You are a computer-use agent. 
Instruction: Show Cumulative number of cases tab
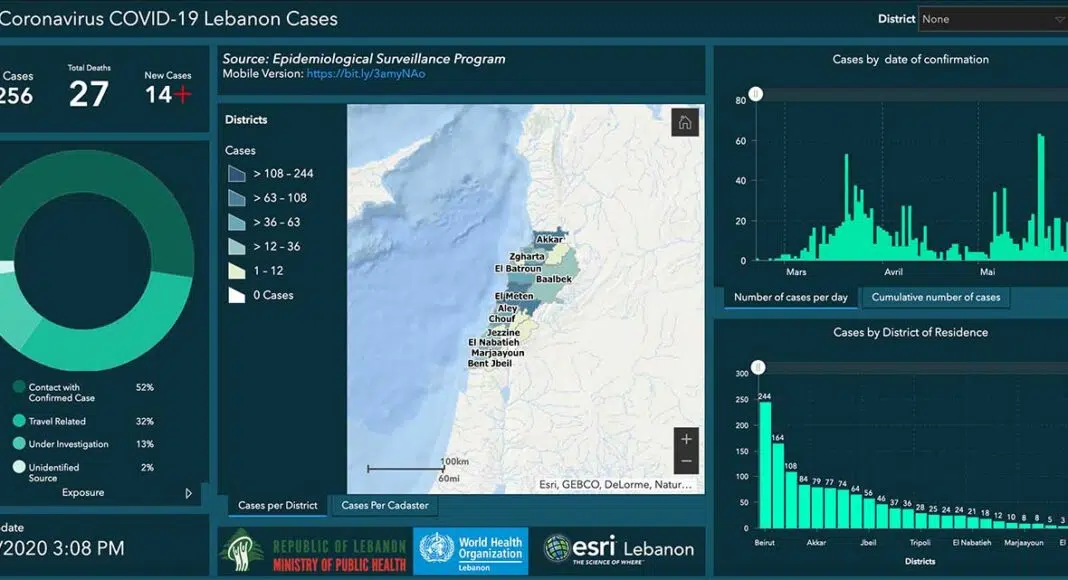936,297
